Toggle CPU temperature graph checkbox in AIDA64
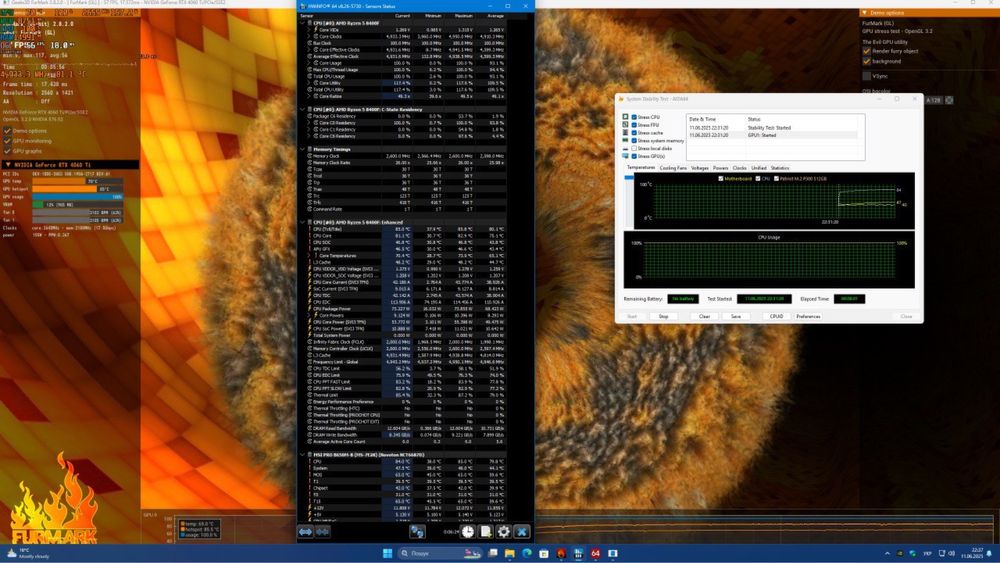The image size is (1000, 563). [758, 179]
